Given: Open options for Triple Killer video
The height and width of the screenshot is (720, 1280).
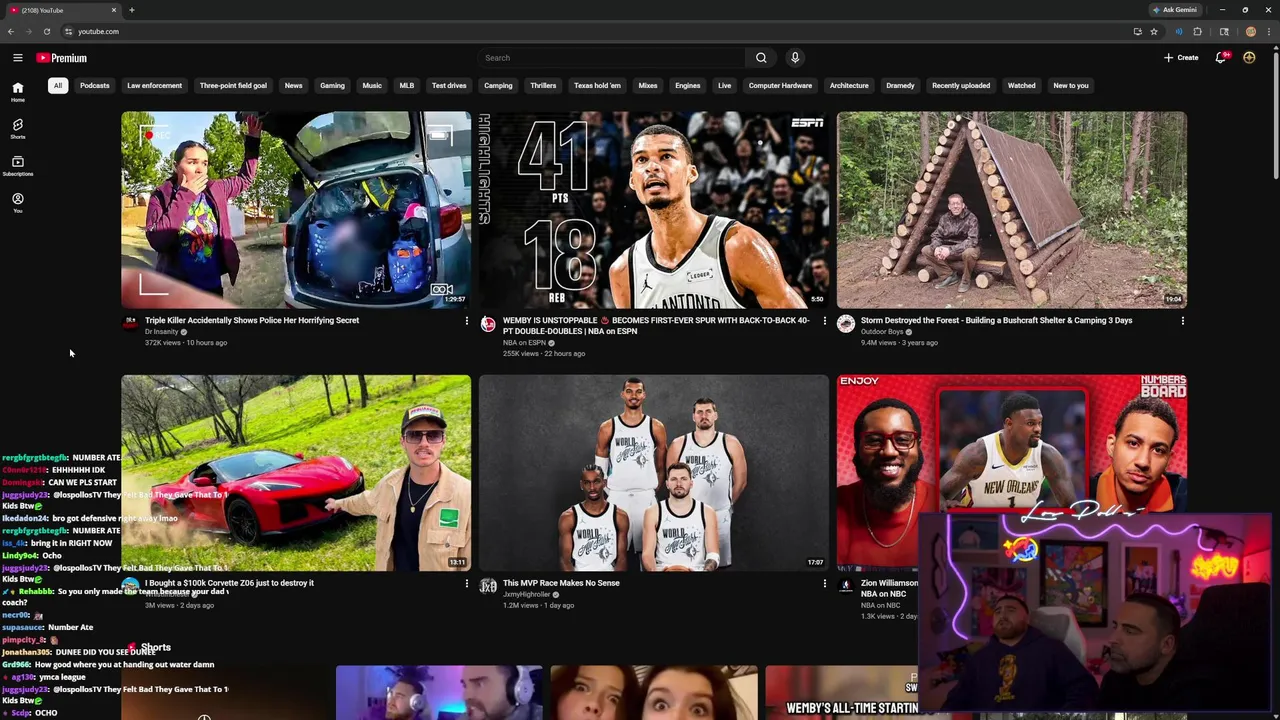Looking at the screenshot, I should [466, 321].
